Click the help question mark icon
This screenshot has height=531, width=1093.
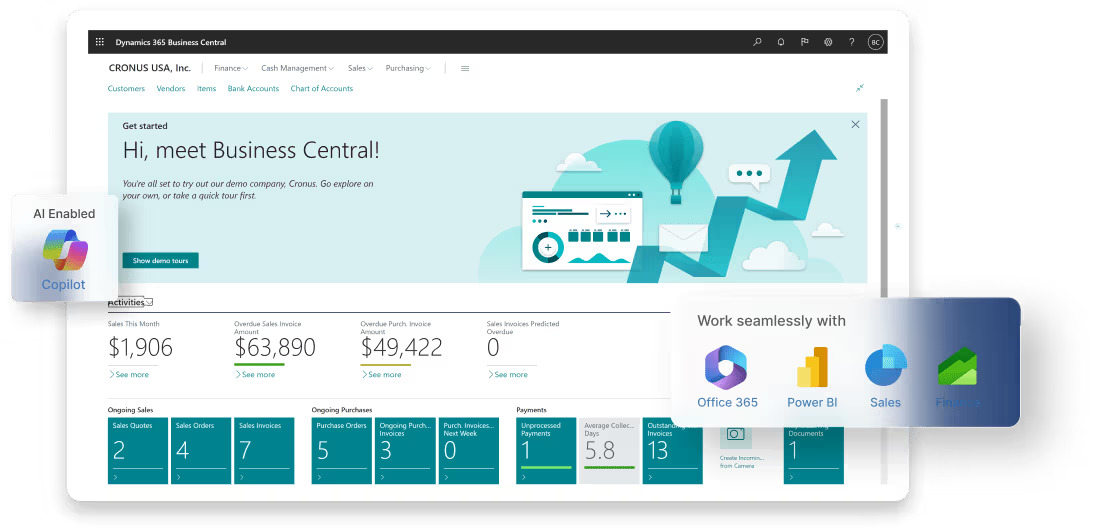(x=852, y=42)
